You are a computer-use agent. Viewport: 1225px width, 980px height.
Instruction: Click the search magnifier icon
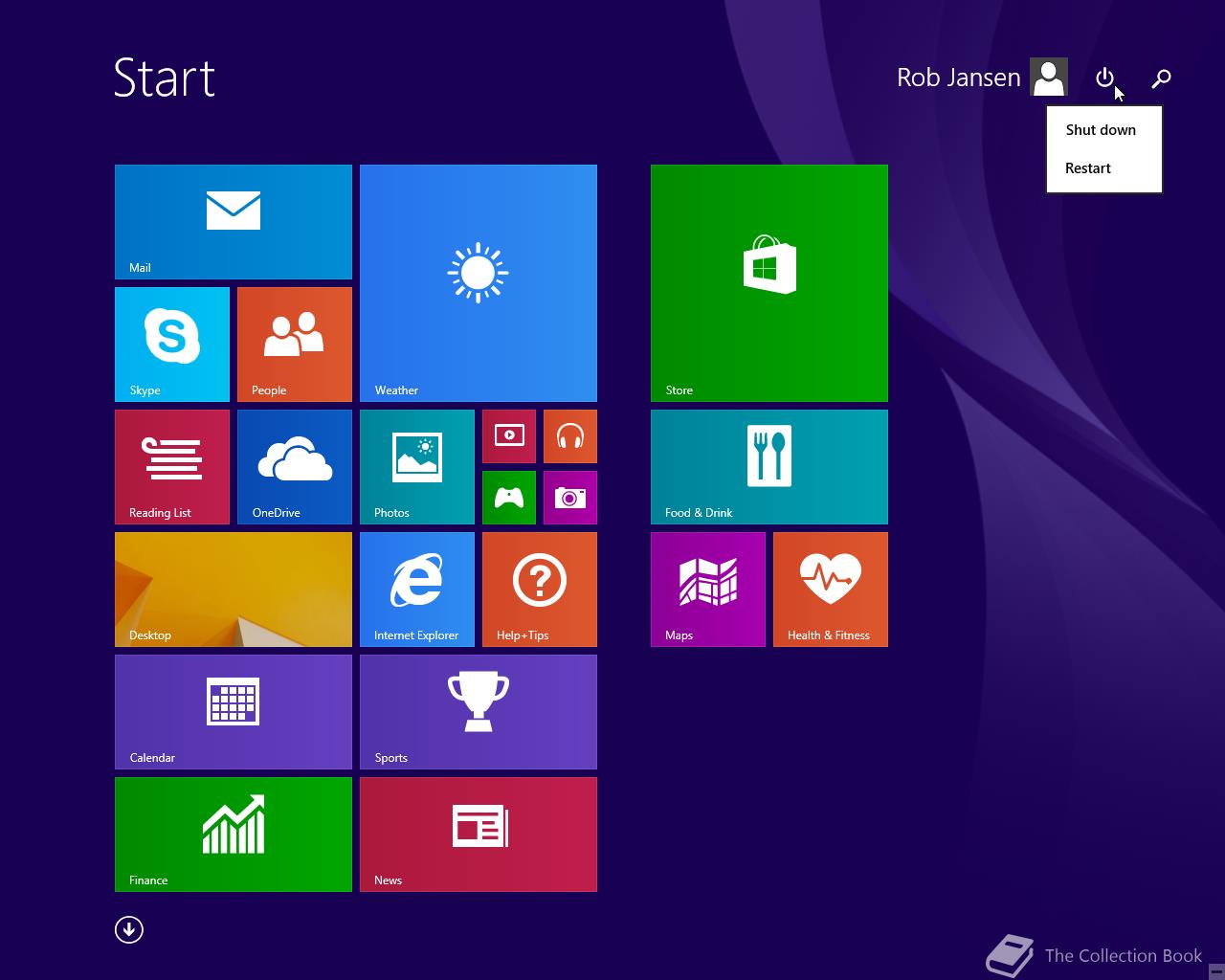[x=1161, y=78]
